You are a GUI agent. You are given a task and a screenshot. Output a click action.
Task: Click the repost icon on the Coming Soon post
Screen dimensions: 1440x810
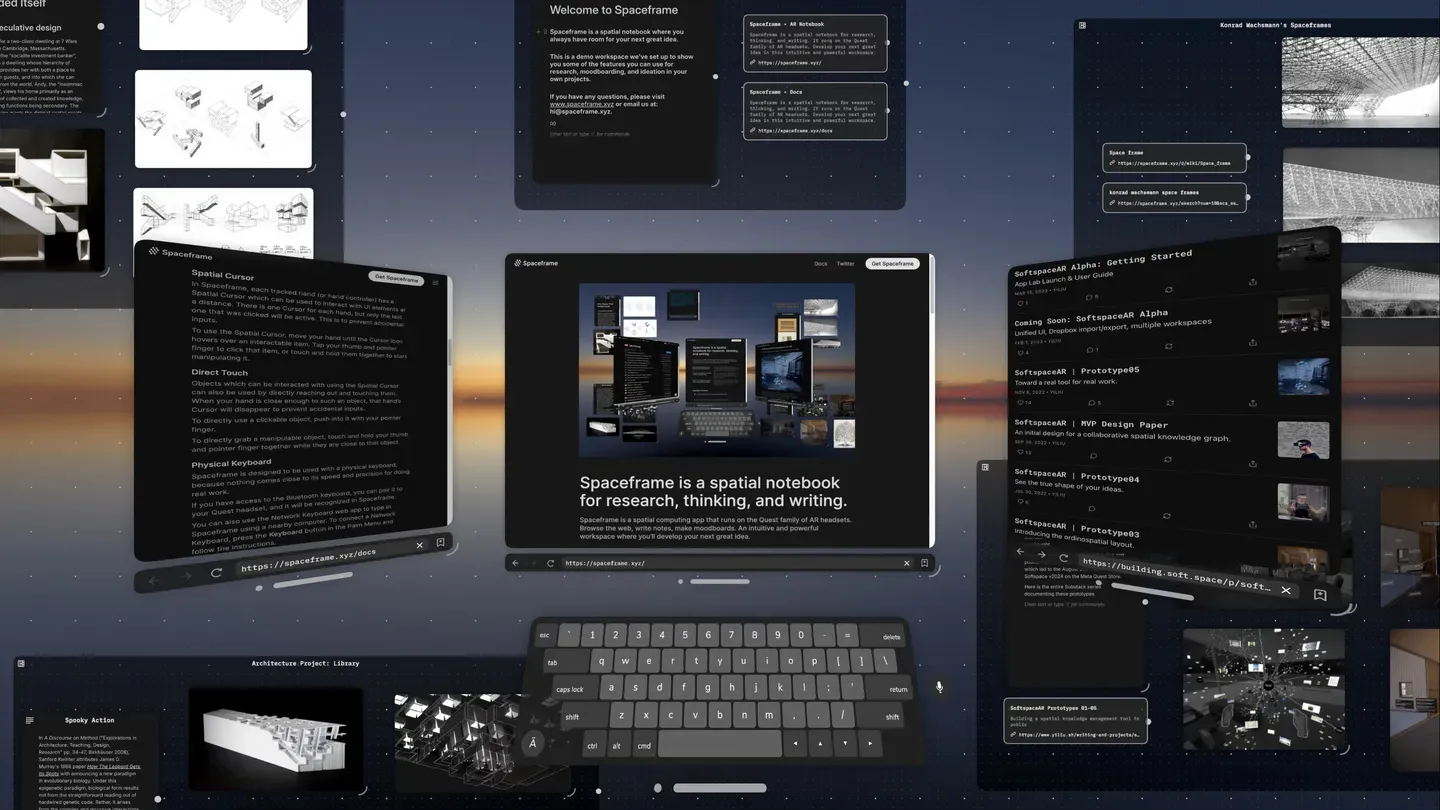1168,346
